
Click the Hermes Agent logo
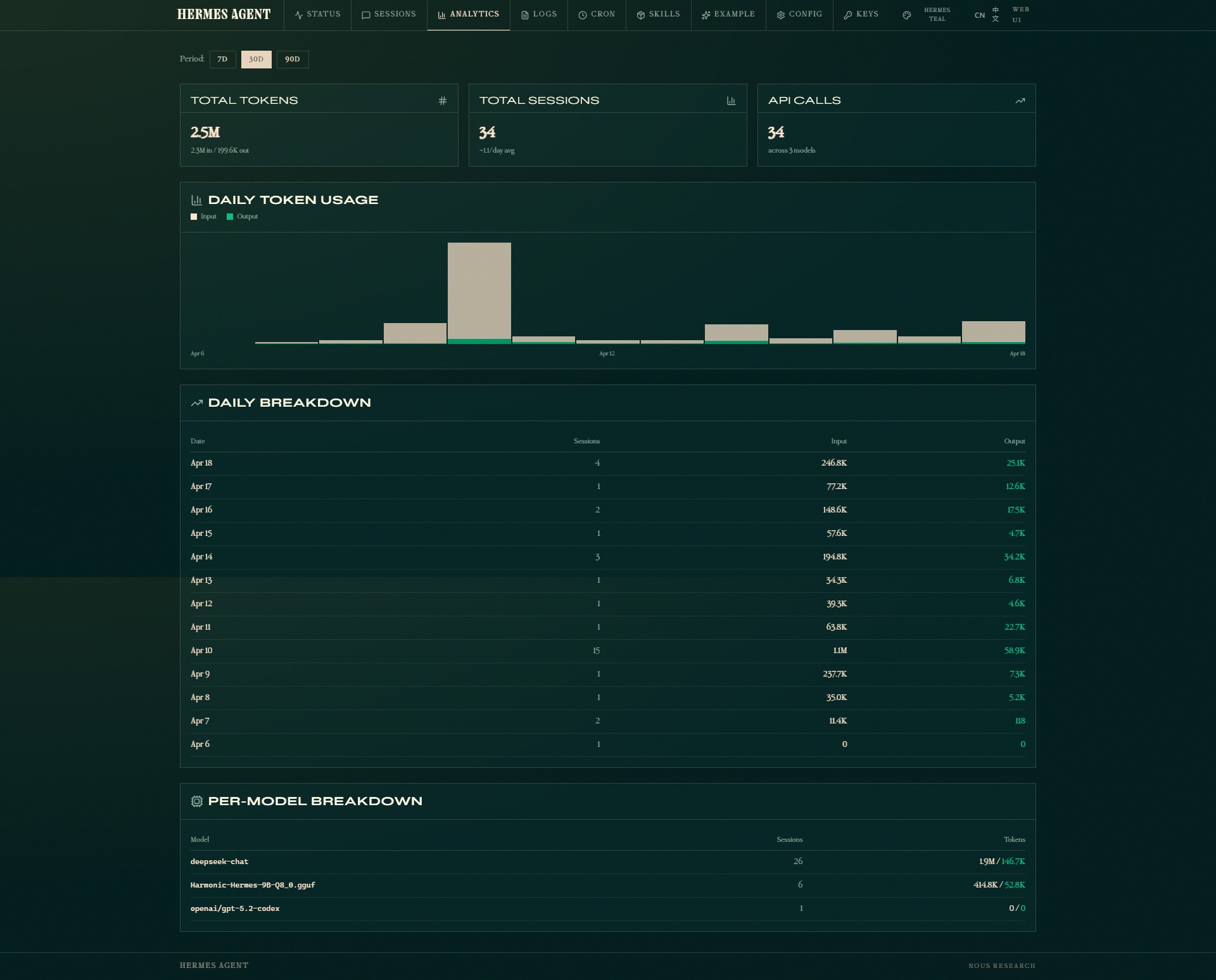pyautogui.click(x=224, y=13)
